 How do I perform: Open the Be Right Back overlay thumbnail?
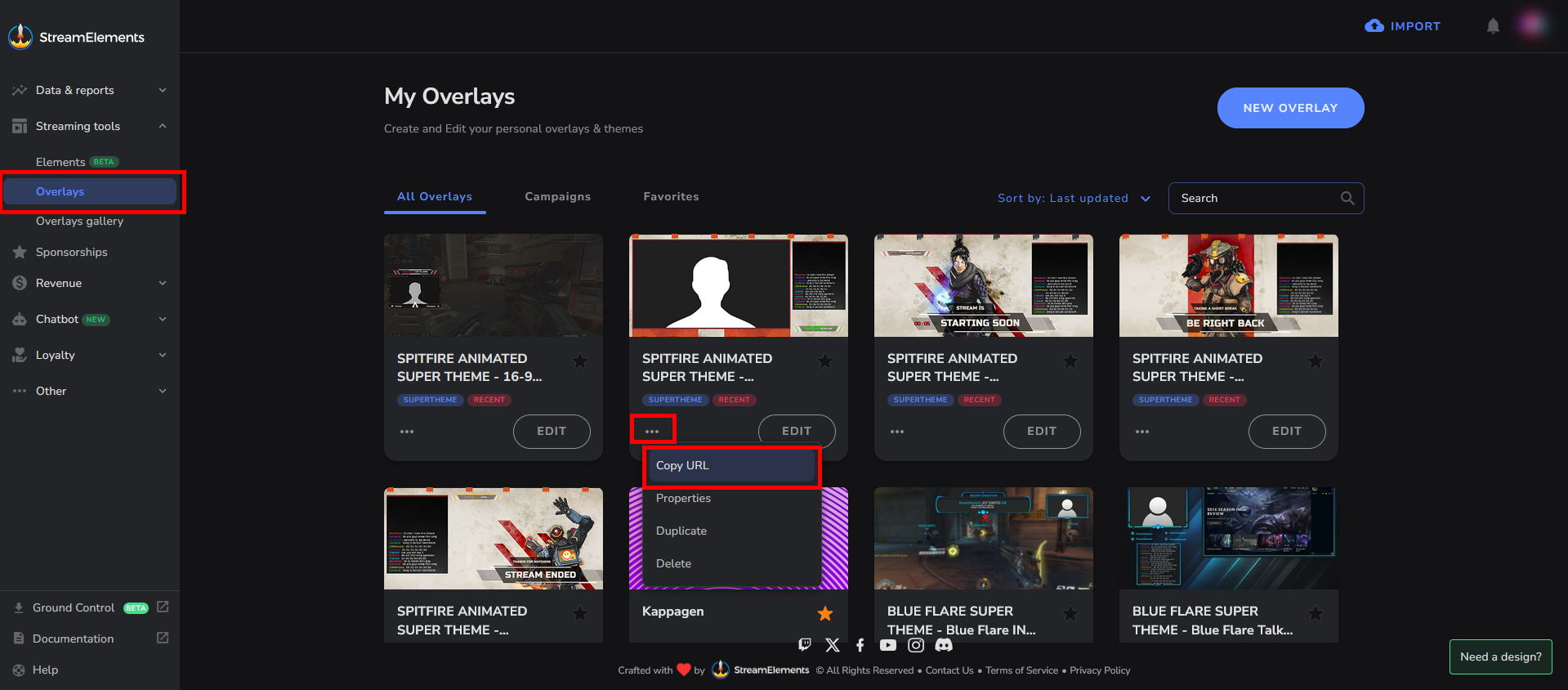pyautogui.click(x=1229, y=285)
